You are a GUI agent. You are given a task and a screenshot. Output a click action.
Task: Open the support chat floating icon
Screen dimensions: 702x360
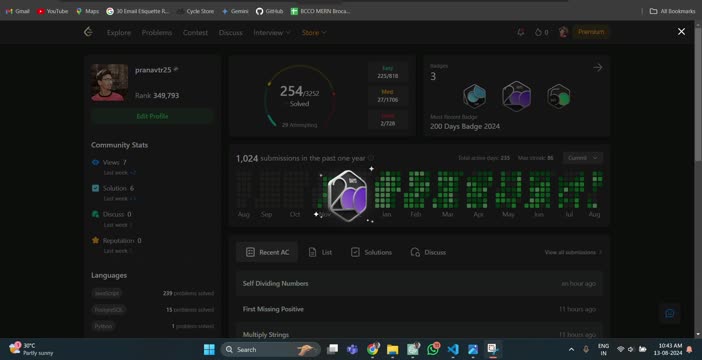point(670,313)
